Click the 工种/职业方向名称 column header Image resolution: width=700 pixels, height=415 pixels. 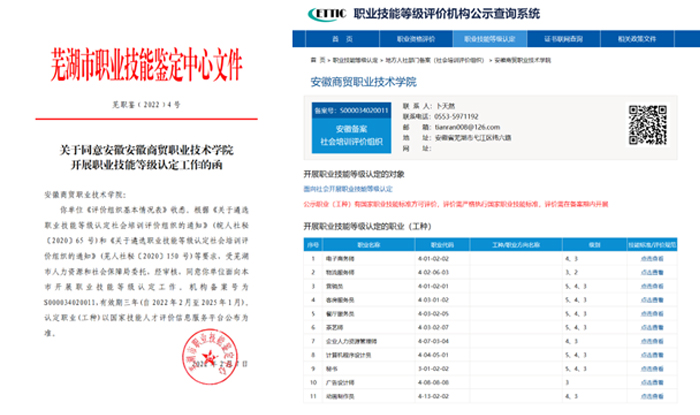tap(516, 245)
